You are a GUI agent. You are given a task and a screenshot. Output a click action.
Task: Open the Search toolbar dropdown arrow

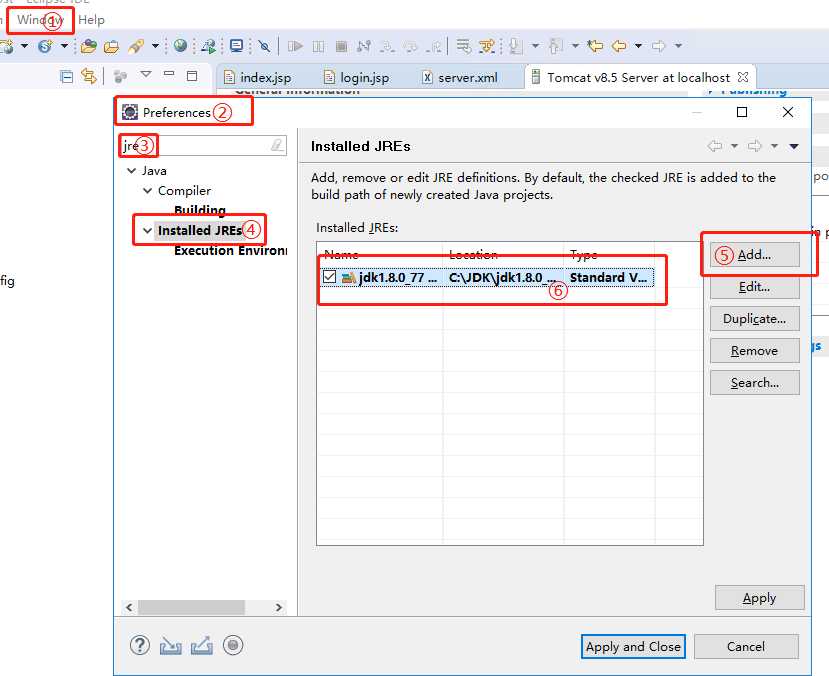pyautogui.click(x=155, y=46)
